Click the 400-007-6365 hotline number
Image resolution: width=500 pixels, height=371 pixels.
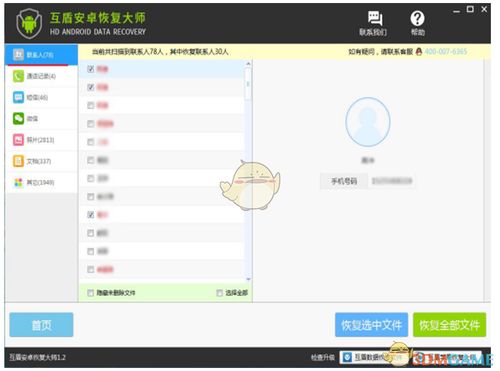coord(446,52)
